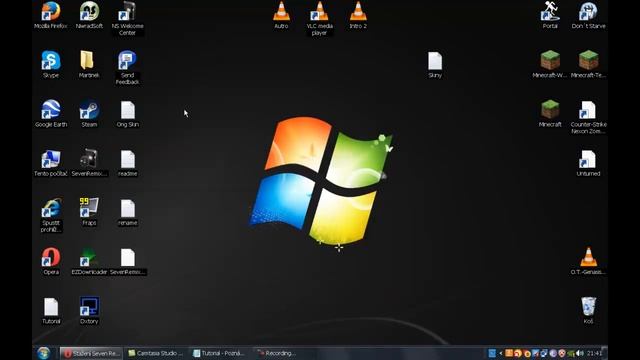640x360 pixels.
Task: Select the Send Feedback shortcut
Action: [127, 68]
